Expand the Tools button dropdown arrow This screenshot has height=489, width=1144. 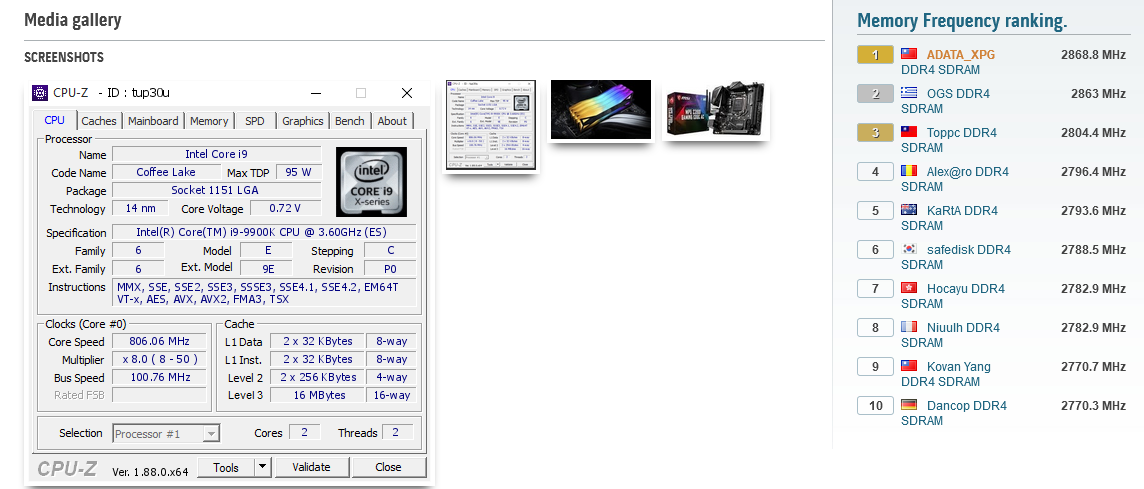point(262,467)
